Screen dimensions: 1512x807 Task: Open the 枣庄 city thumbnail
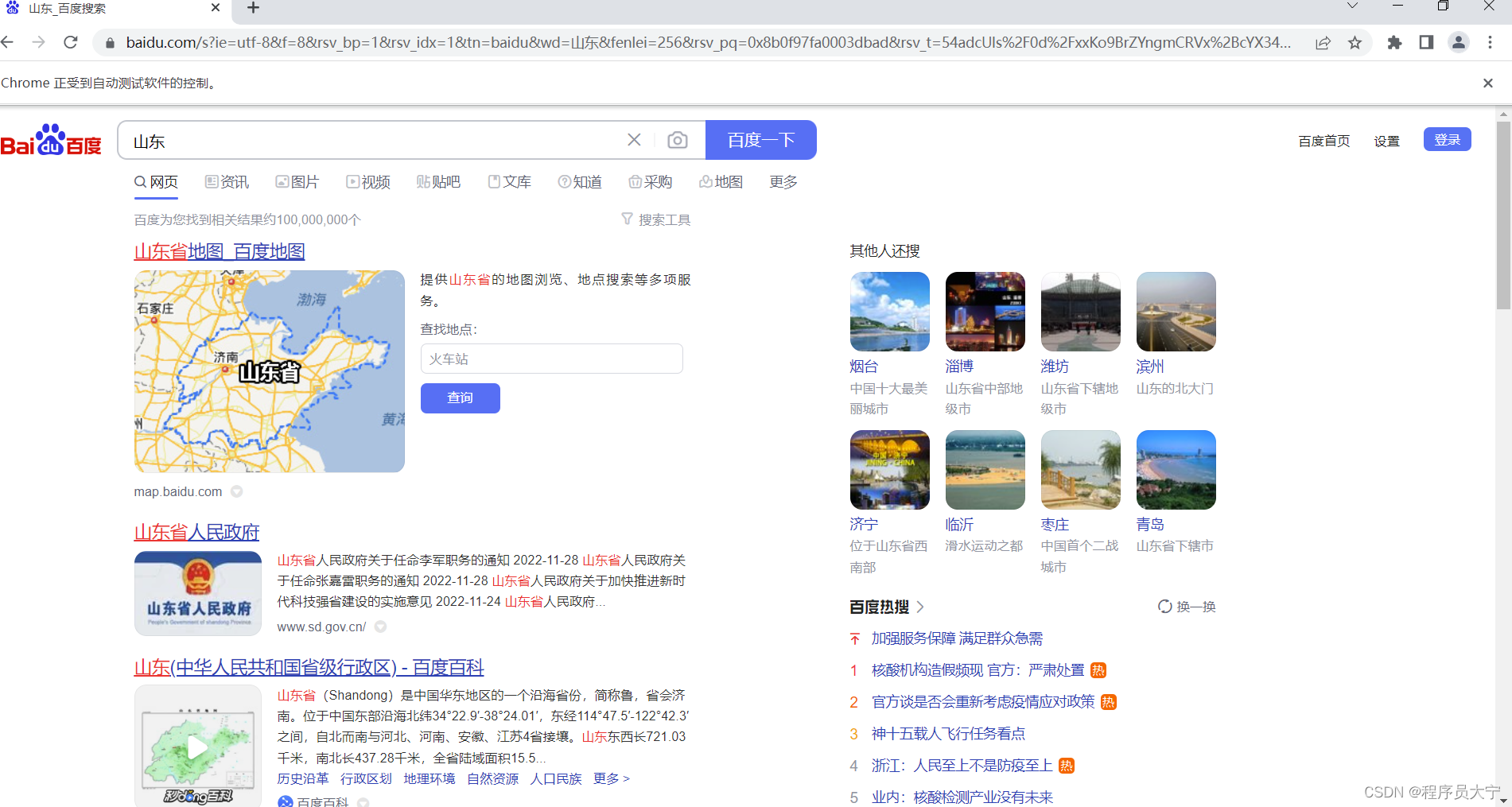point(1081,470)
